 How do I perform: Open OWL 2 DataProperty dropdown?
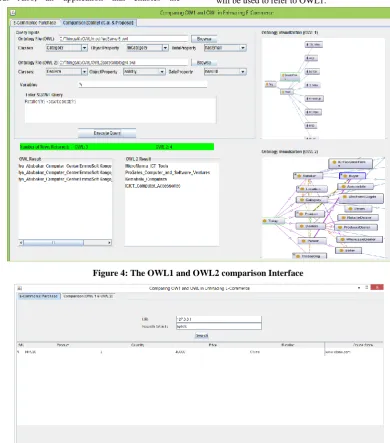[225, 72]
